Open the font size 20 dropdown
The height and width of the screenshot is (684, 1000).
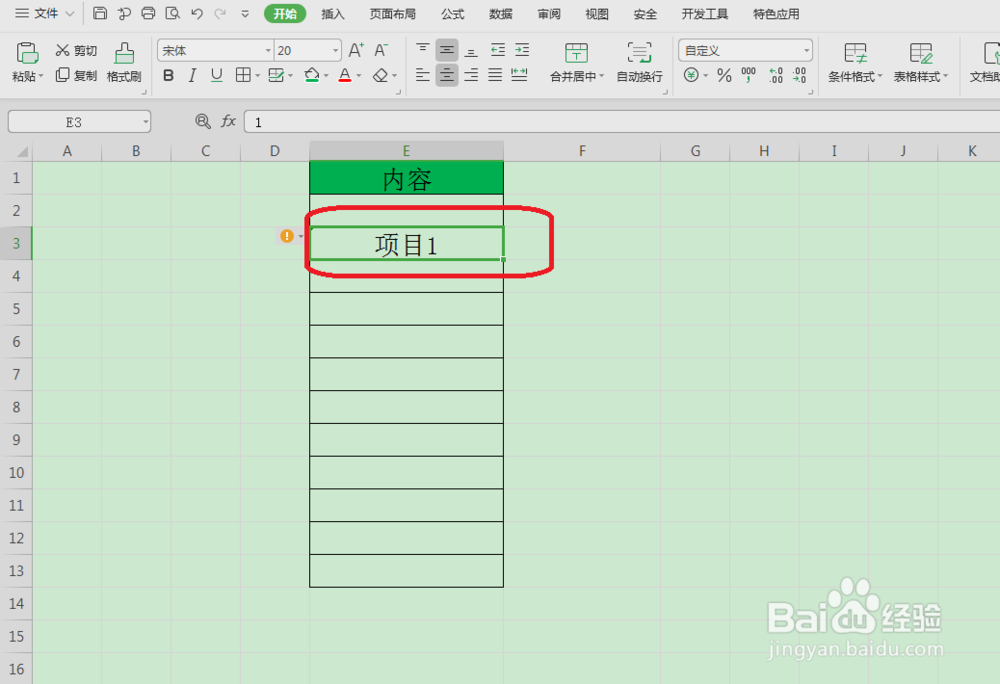pos(335,50)
